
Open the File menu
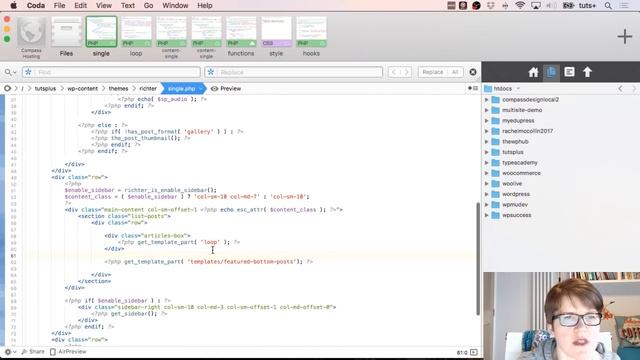(60, 6)
